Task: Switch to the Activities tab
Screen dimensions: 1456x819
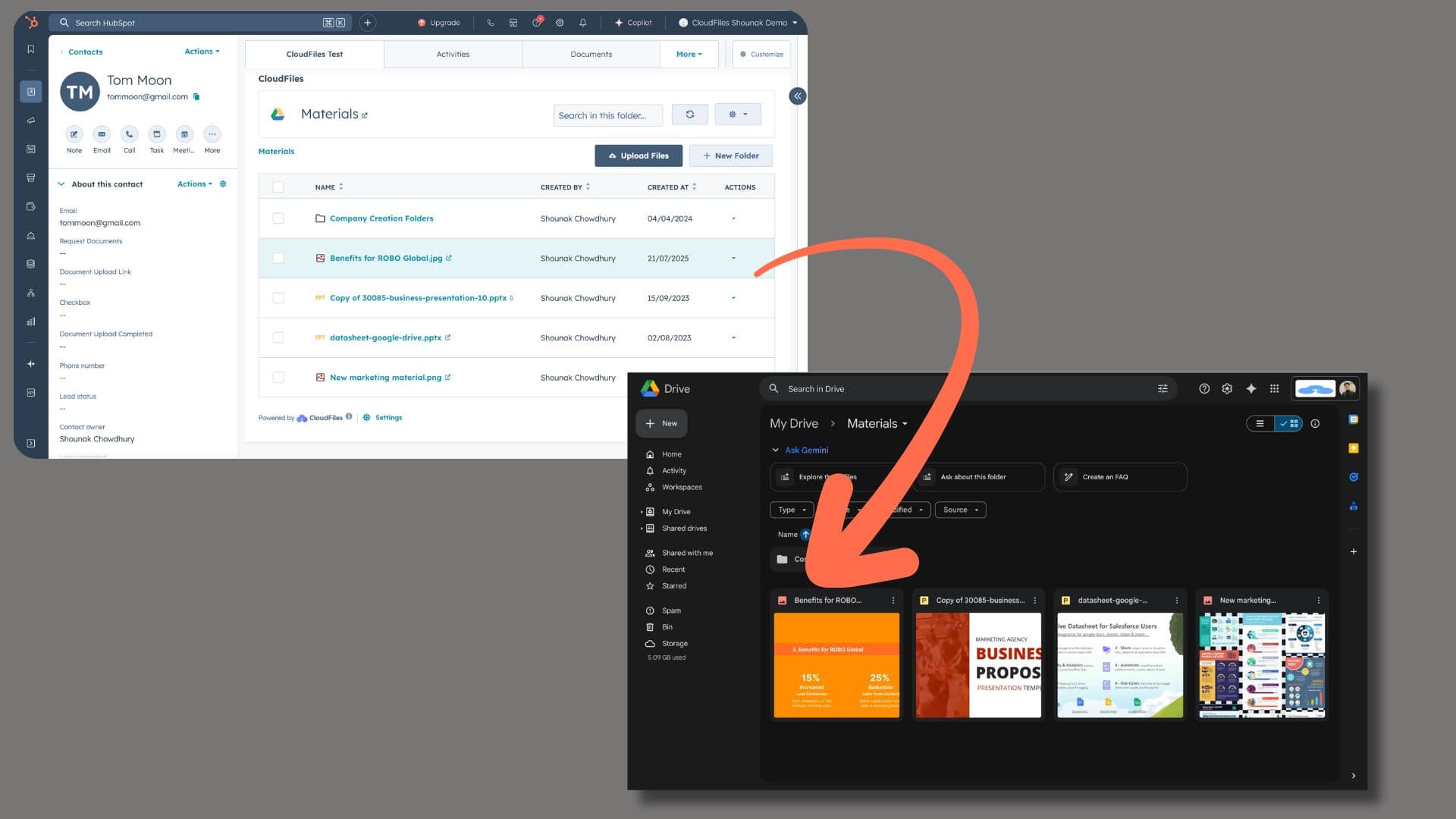Action: tap(453, 55)
